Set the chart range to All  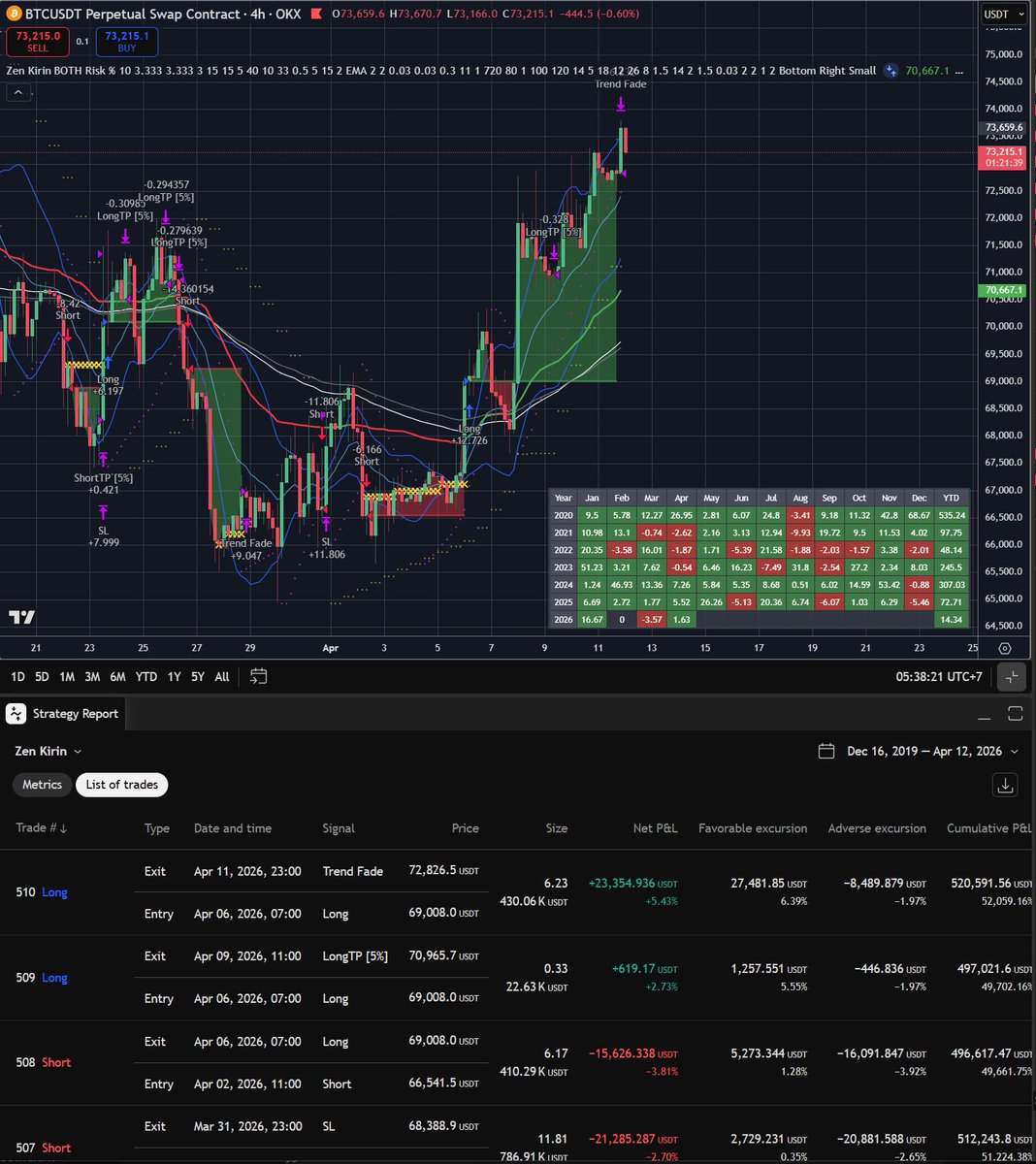tap(222, 677)
